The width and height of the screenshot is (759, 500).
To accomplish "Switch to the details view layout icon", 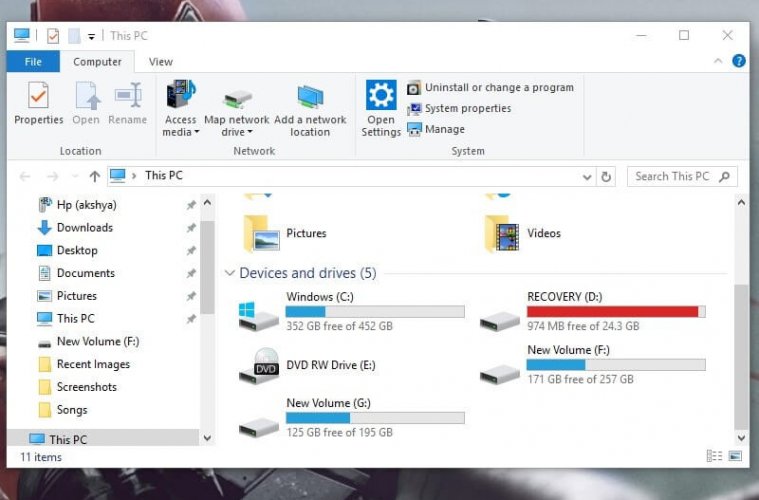I will click(714, 456).
